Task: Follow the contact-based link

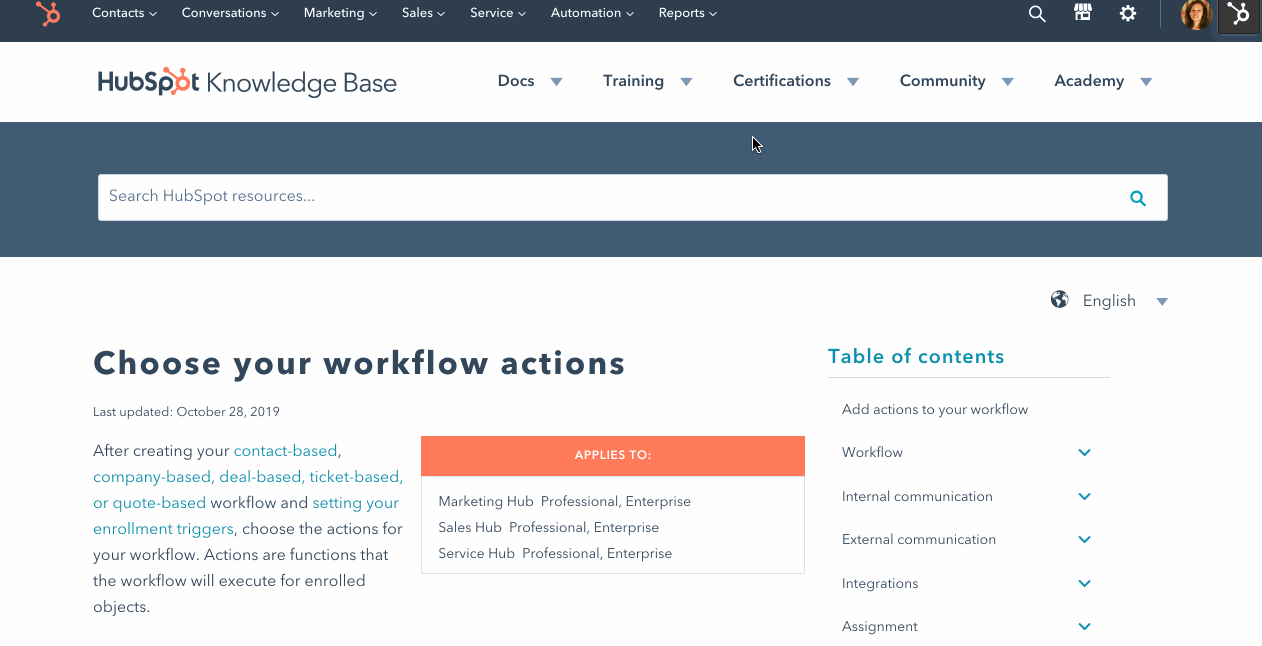Action: point(285,451)
